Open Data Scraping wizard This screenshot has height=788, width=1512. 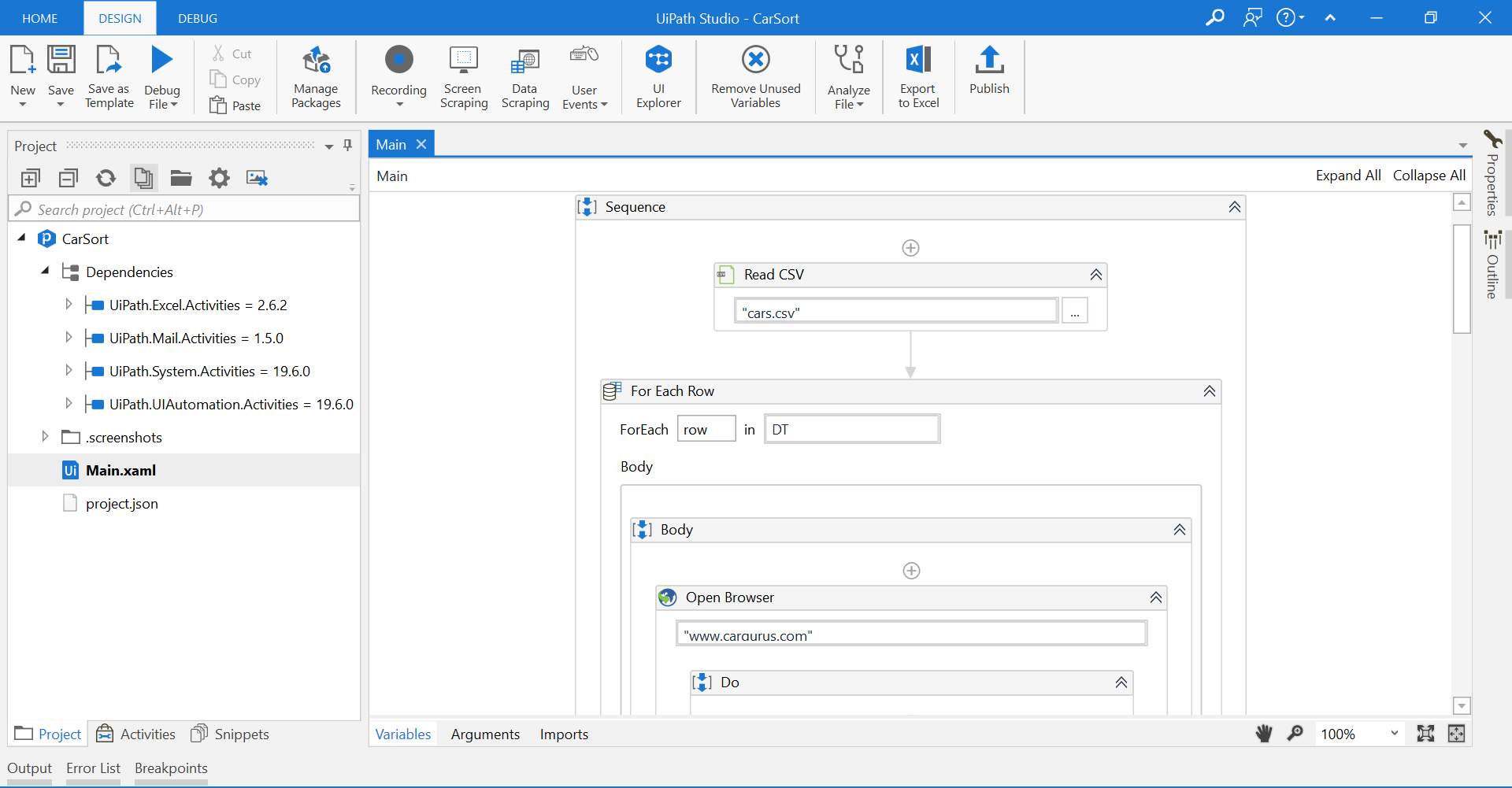pos(524,76)
